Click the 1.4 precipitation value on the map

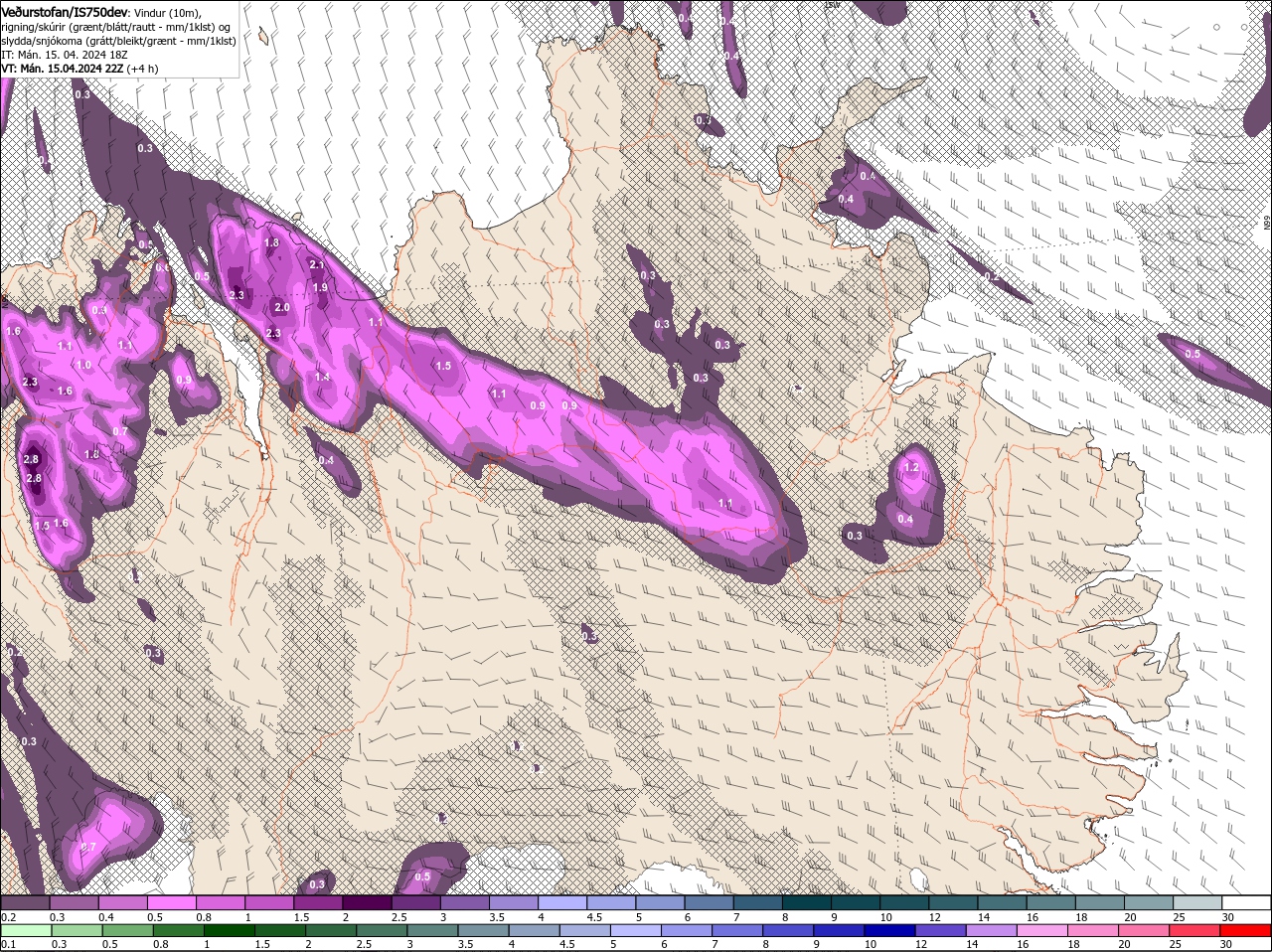pyautogui.click(x=322, y=378)
